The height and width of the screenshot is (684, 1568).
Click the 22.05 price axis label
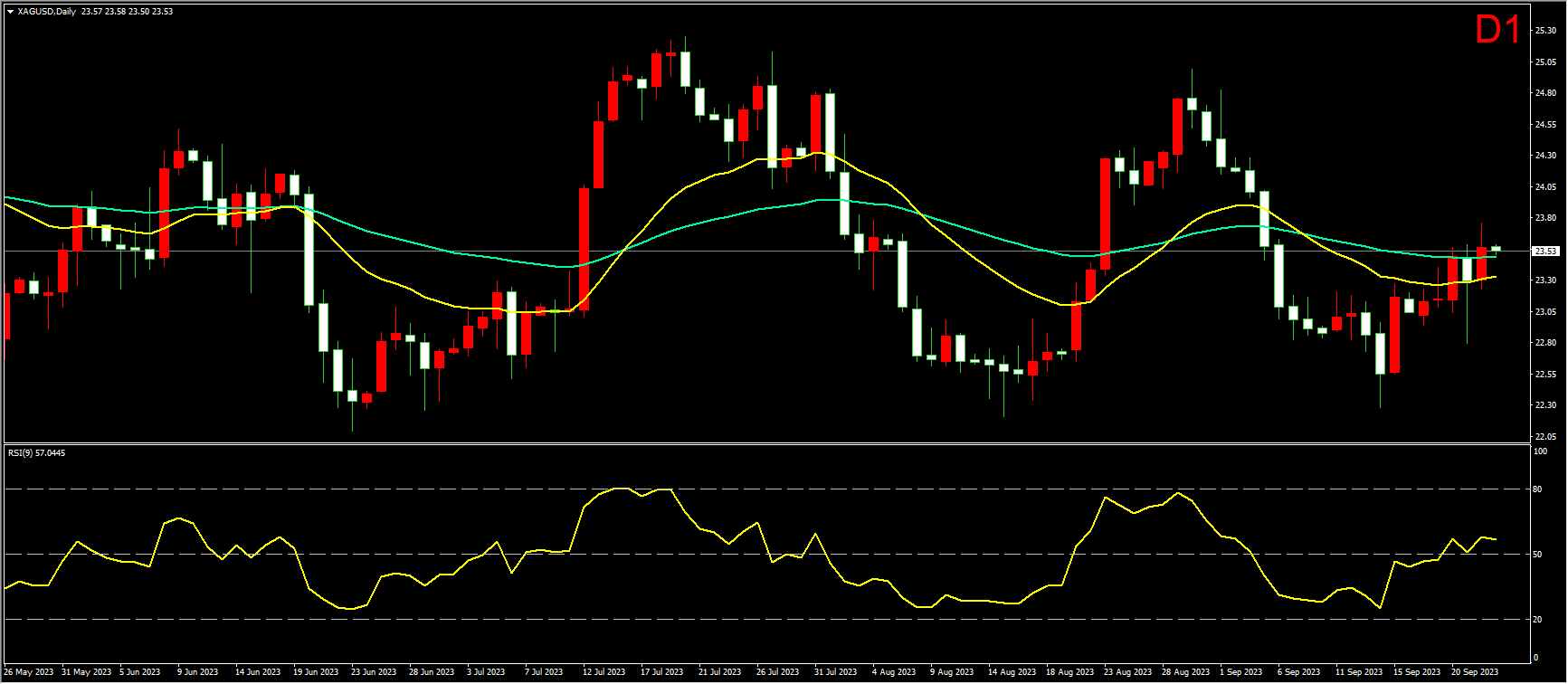tap(1545, 437)
